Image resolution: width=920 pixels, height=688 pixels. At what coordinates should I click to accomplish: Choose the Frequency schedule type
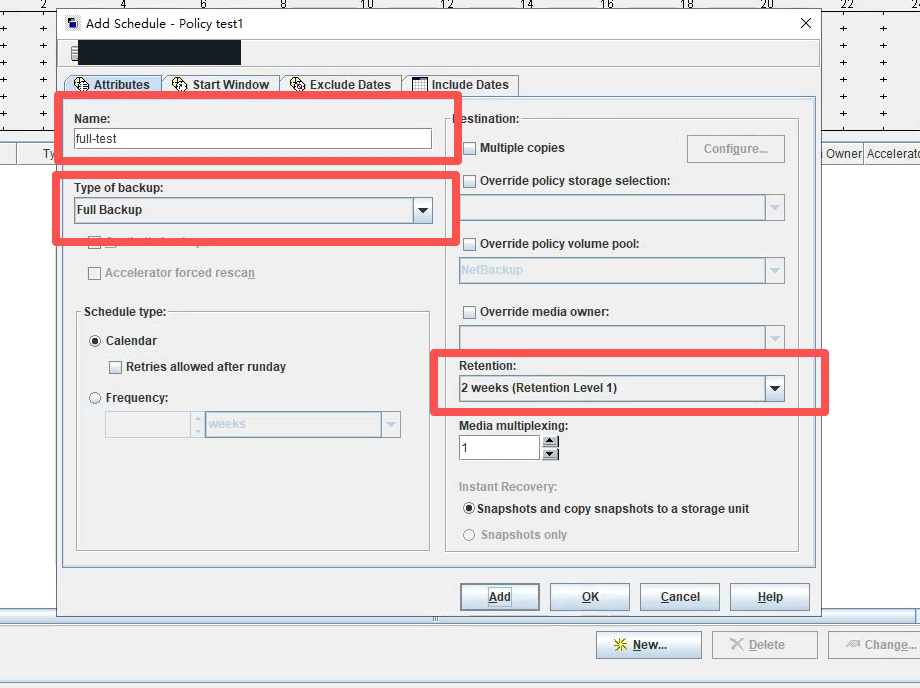point(95,398)
